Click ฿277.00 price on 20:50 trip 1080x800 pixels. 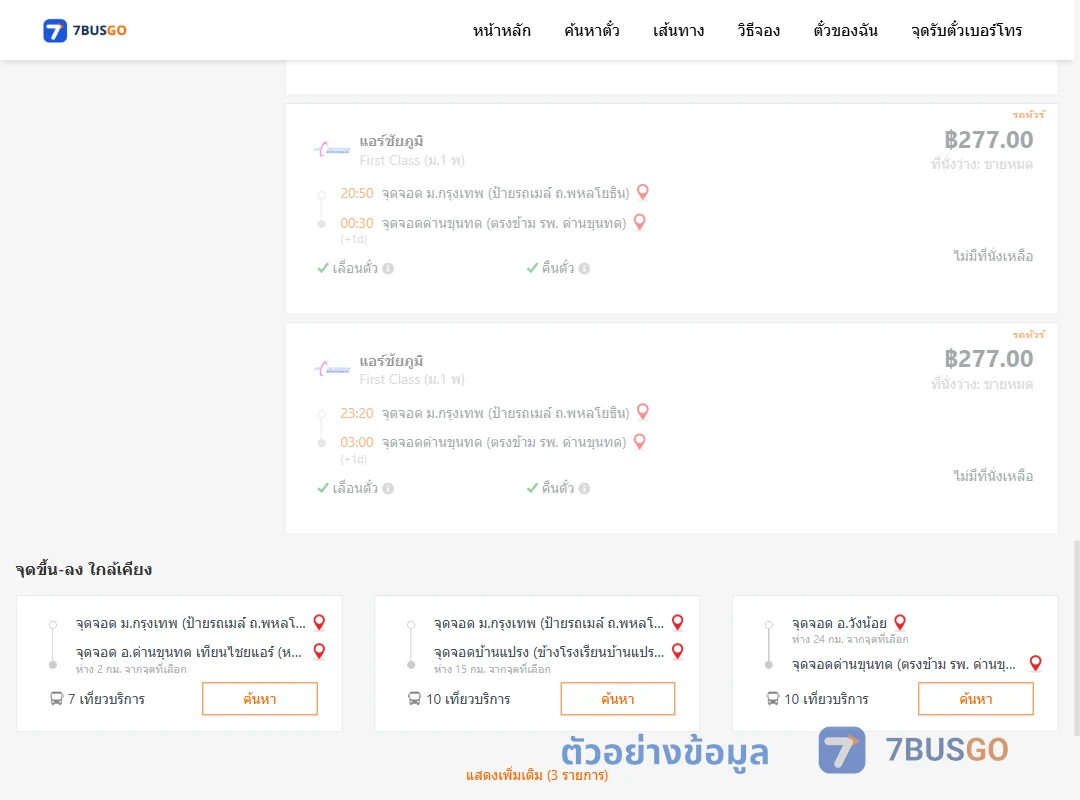coord(988,140)
